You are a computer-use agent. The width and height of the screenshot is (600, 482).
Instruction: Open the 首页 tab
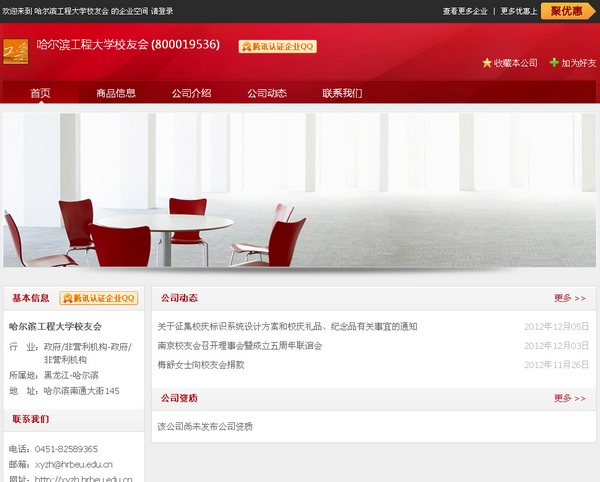point(40,93)
